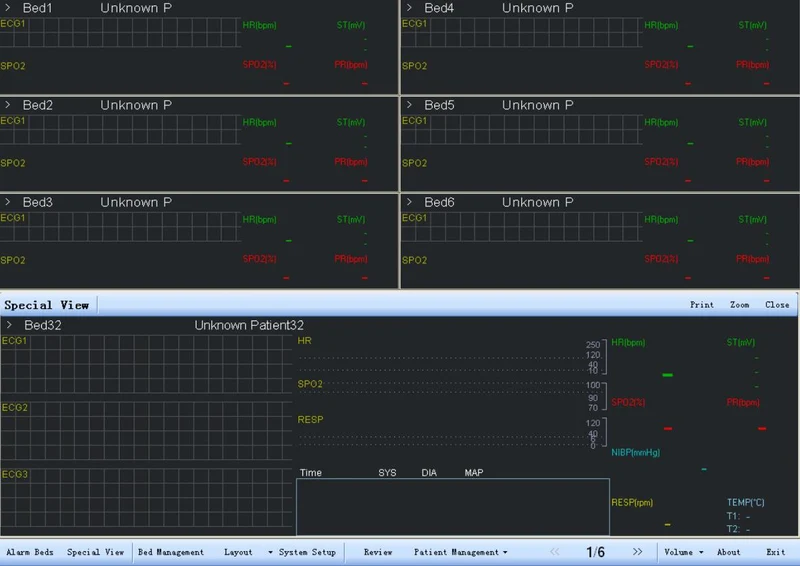Expand the Bed4 panel chevron
800x566 pixels.
pyautogui.click(x=409, y=8)
